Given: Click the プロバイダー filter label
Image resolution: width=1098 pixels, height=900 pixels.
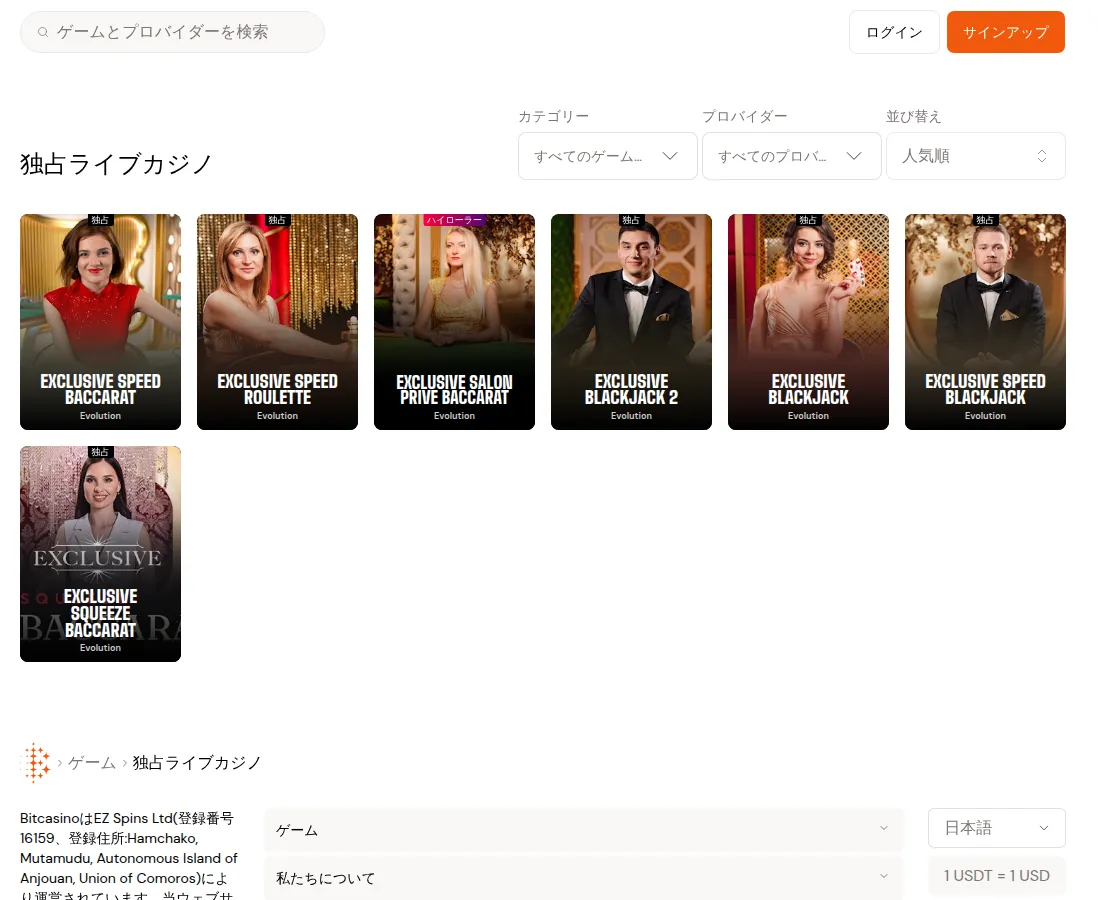Looking at the screenshot, I should 744,116.
